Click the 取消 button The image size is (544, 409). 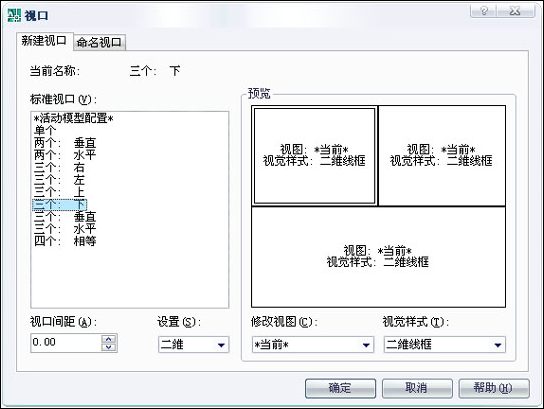(x=417, y=388)
